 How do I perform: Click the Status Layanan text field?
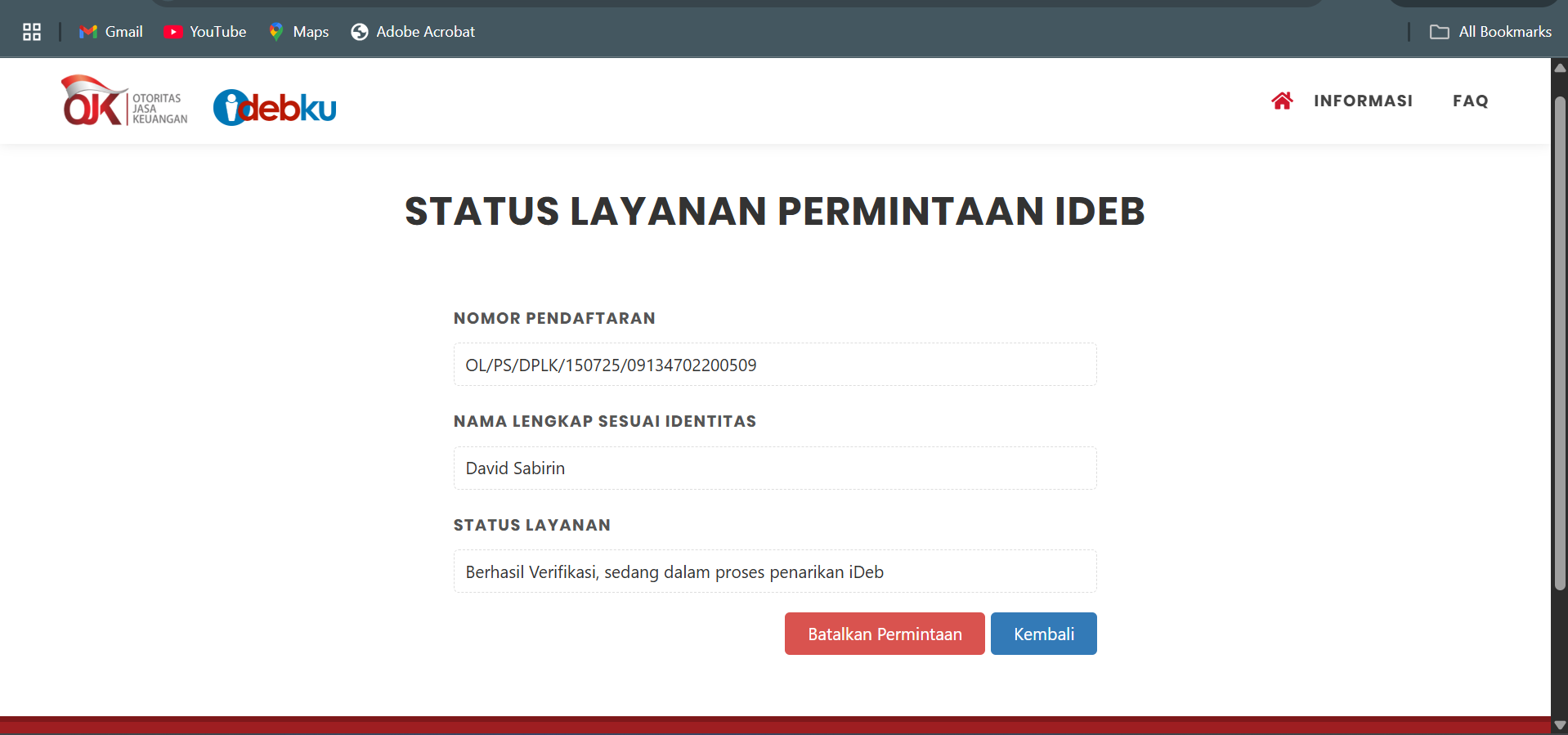coord(774,571)
